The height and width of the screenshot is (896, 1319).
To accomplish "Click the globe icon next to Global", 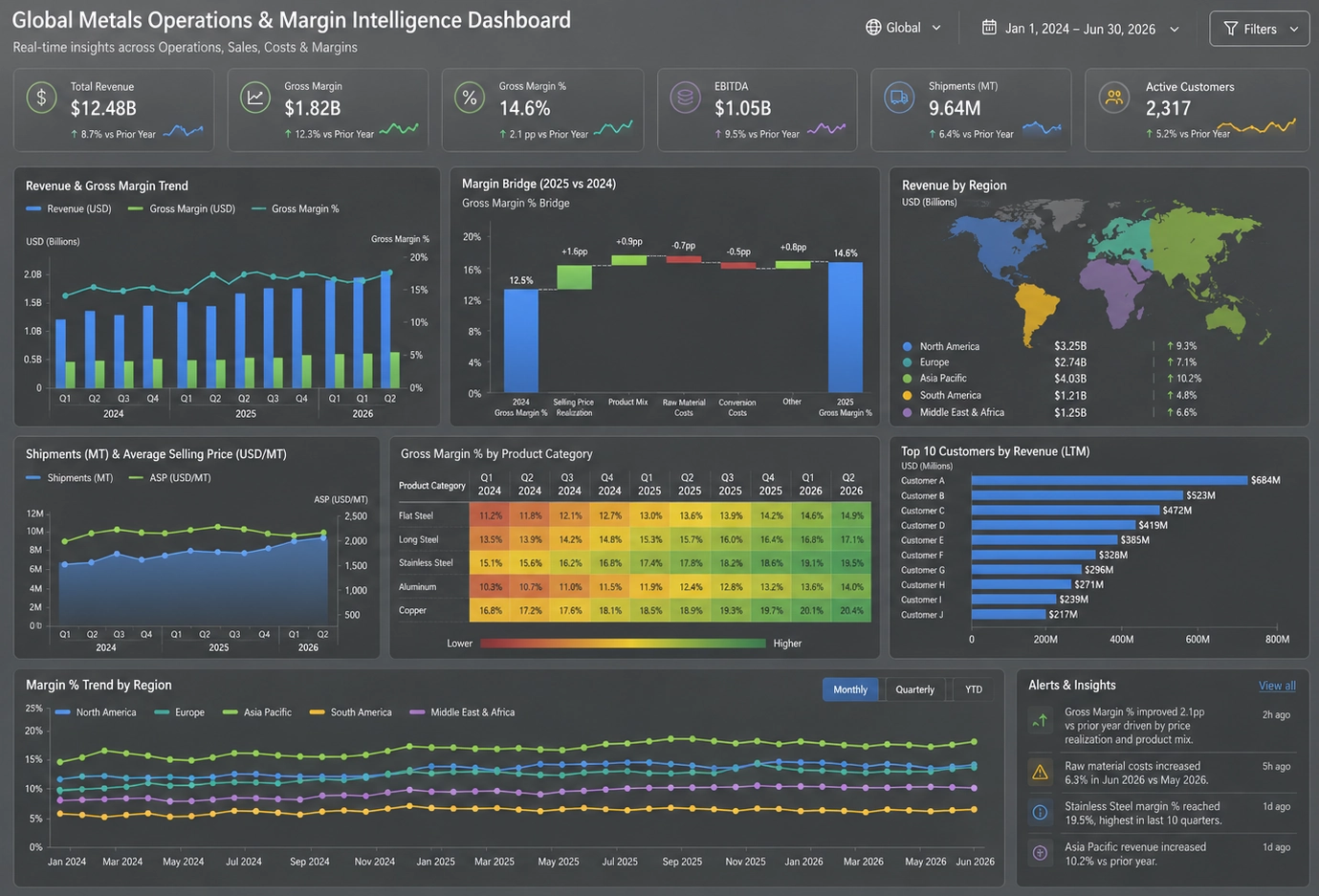I will pyautogui.click(x=873, y=28).
